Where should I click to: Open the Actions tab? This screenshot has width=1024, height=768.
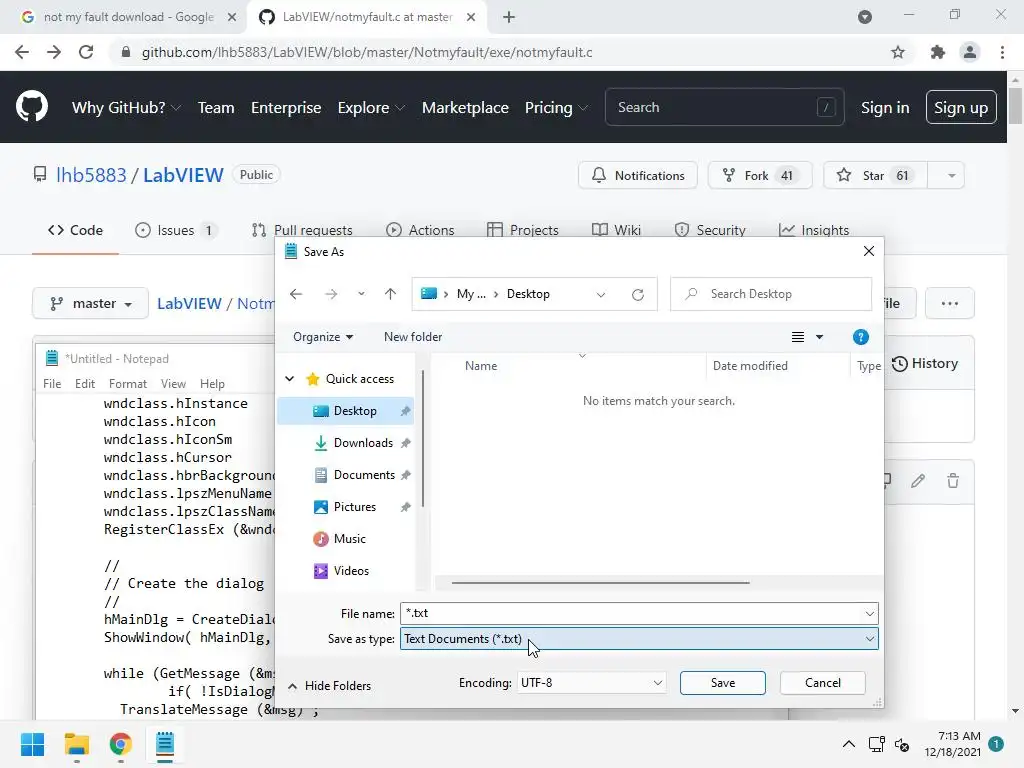[x=420, y=231]
